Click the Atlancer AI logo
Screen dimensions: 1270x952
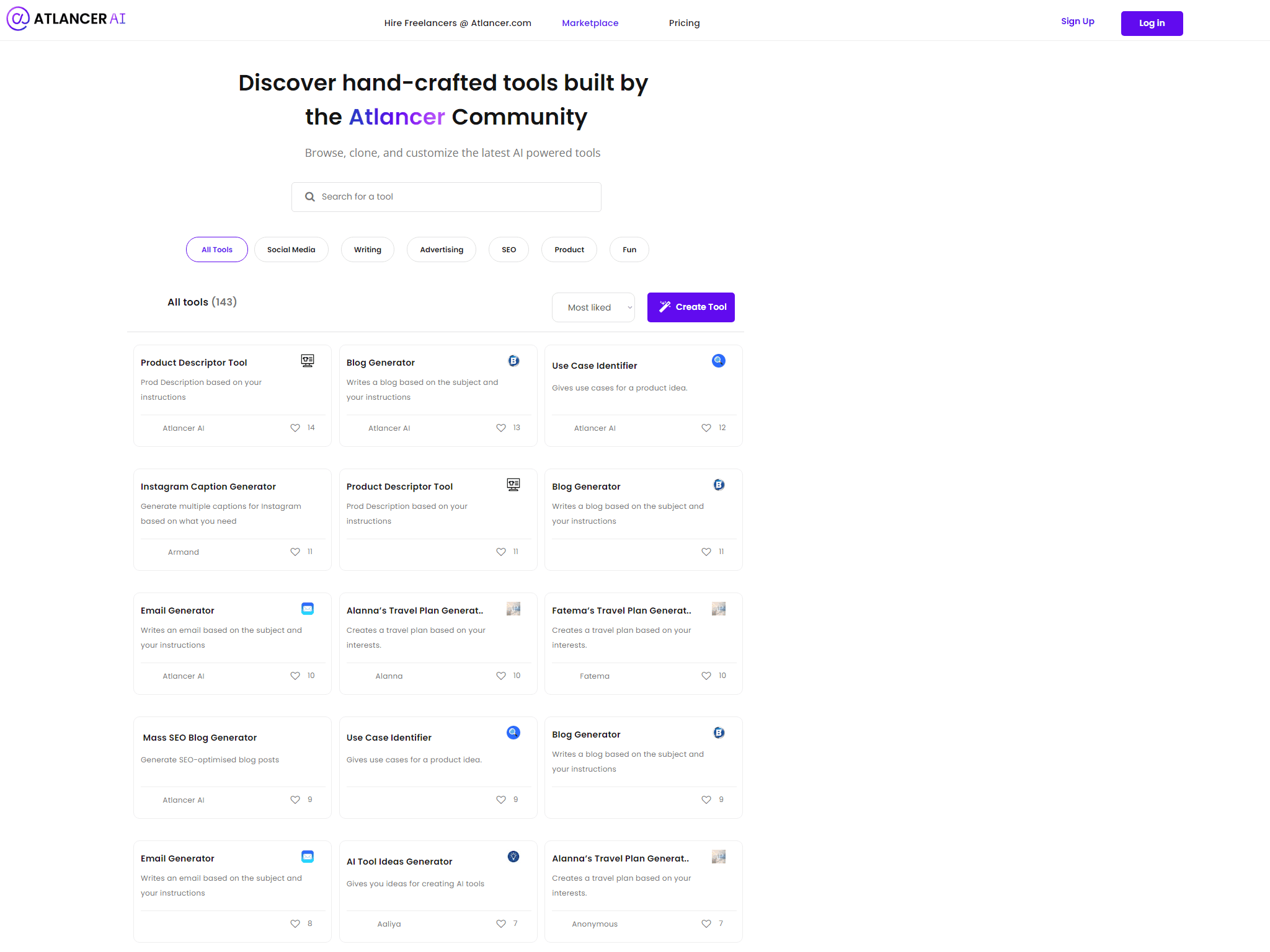pos(66,19)
